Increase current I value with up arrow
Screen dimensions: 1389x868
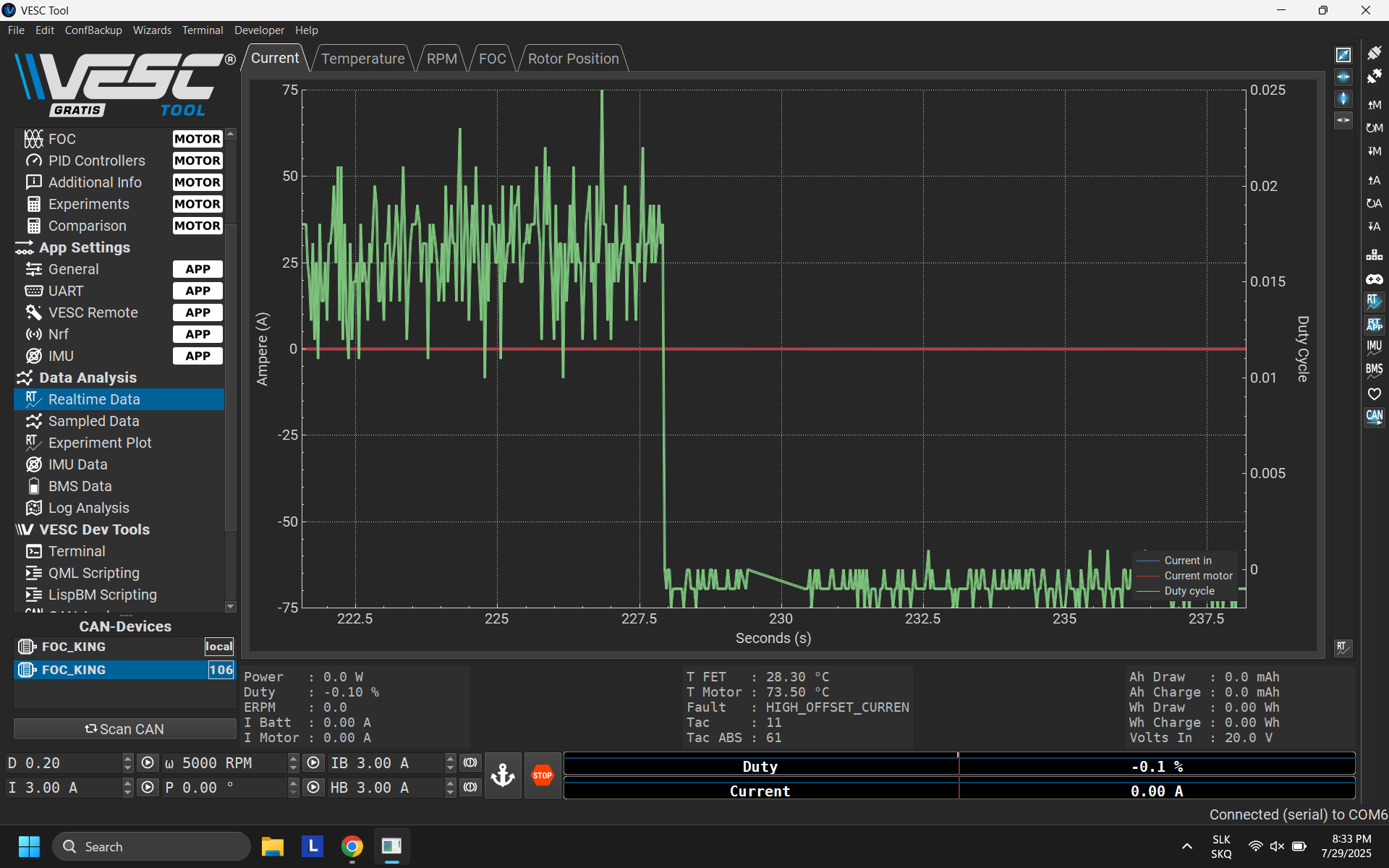tap(128, 783)
